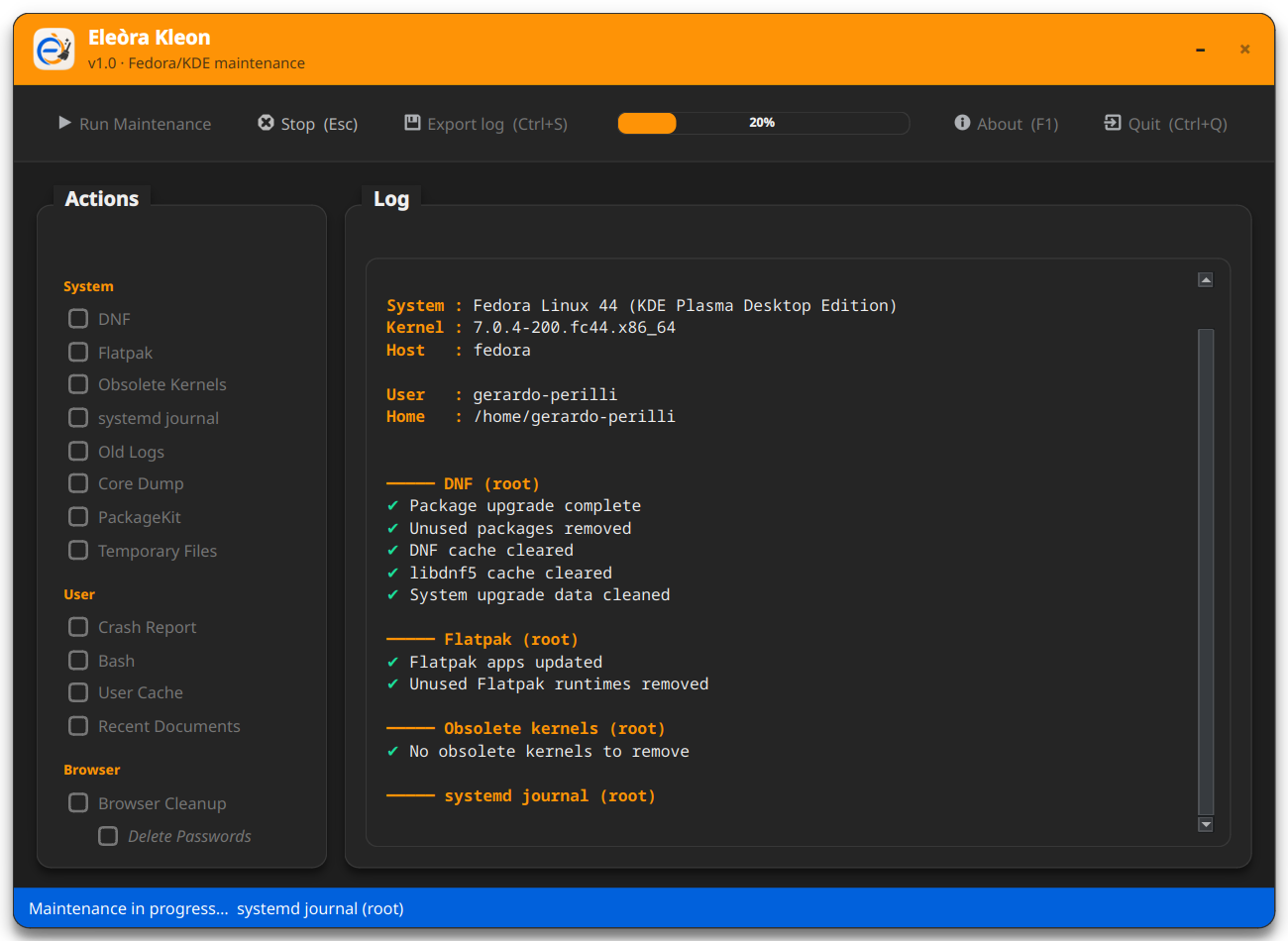Toggle the systemd journal checkbox
The height and width of the screenshot is (941, 1288).
click(78, 418)
